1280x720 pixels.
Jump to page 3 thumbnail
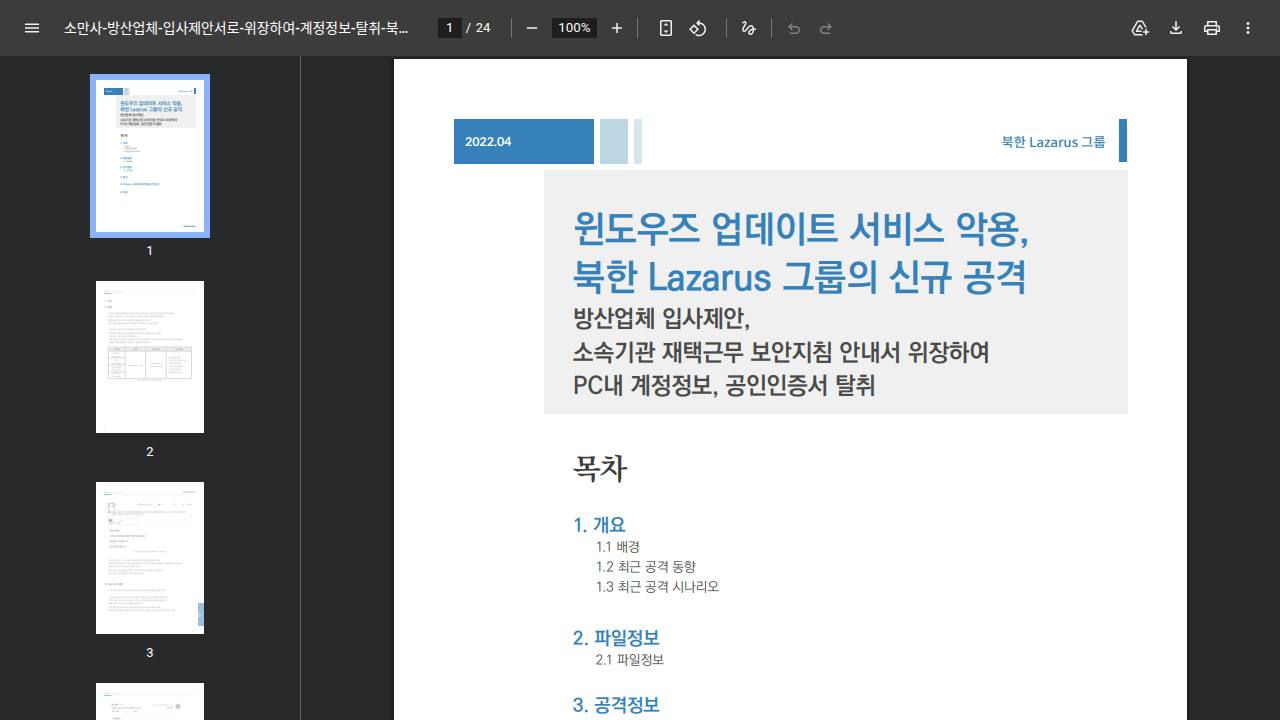click(x=150, y=558)
